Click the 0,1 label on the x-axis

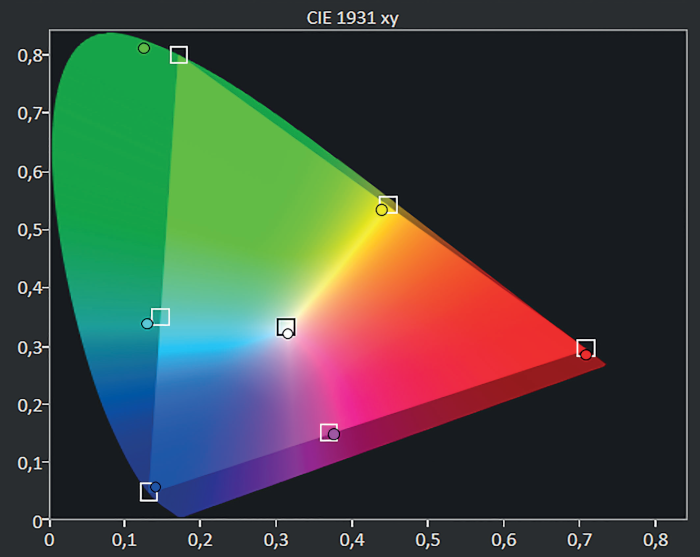pos(124,537)
